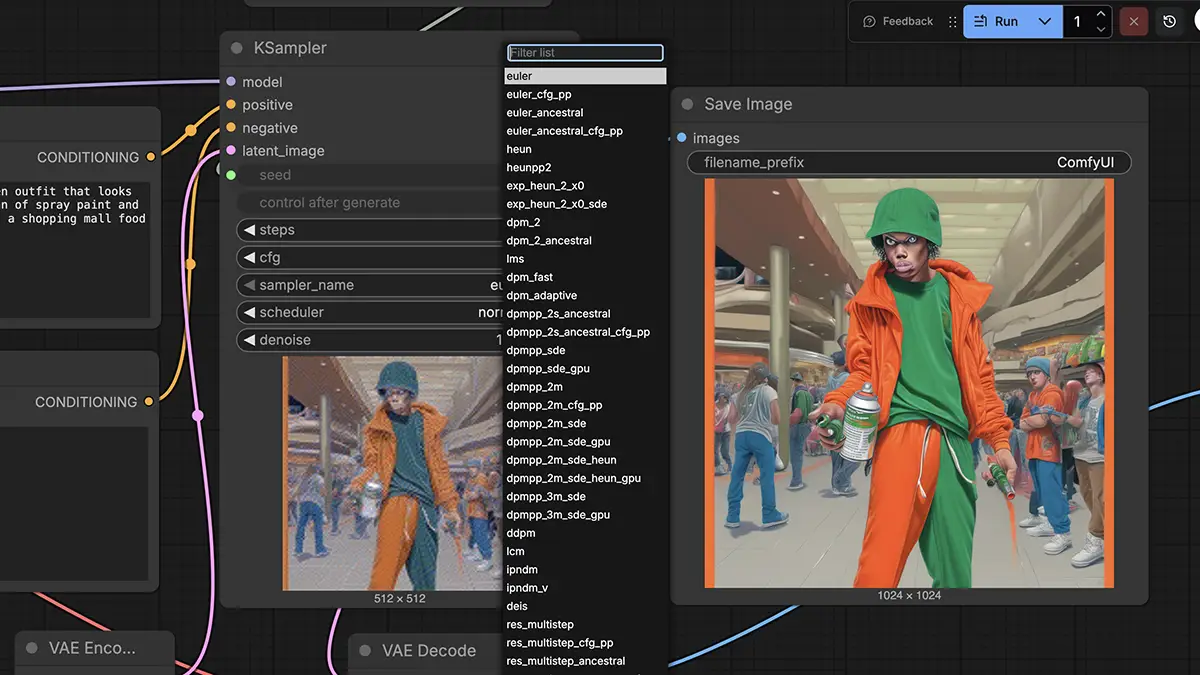This screenshot has width=1200, height=675.
Task: Collapse the KSampler node via title dot
Action: pyautogui.click(x=237, y=48)
